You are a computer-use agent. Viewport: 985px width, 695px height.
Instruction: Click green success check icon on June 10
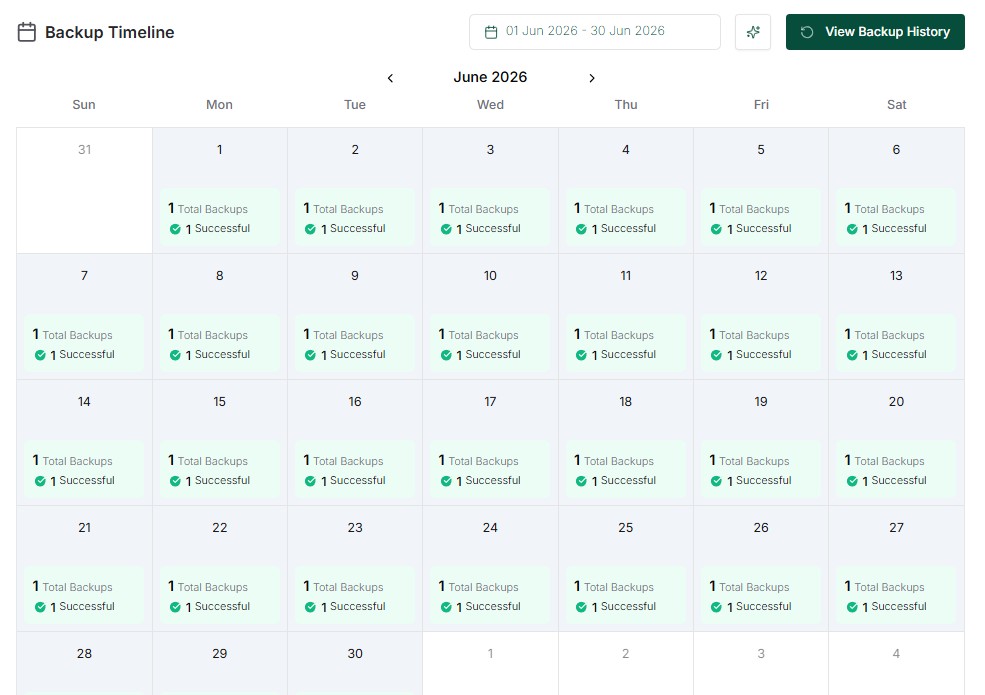(x=446, y=355)
